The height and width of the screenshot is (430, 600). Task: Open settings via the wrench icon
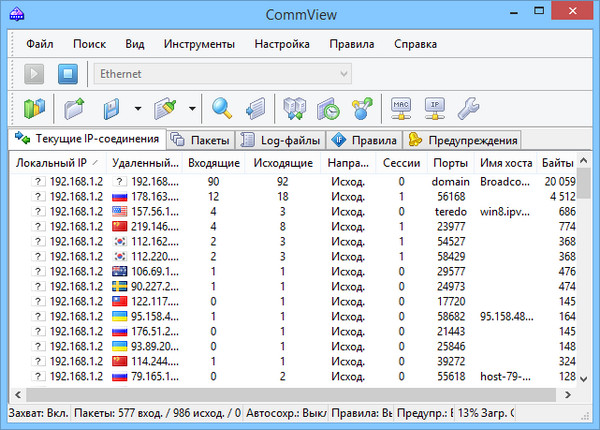point(467,107)
